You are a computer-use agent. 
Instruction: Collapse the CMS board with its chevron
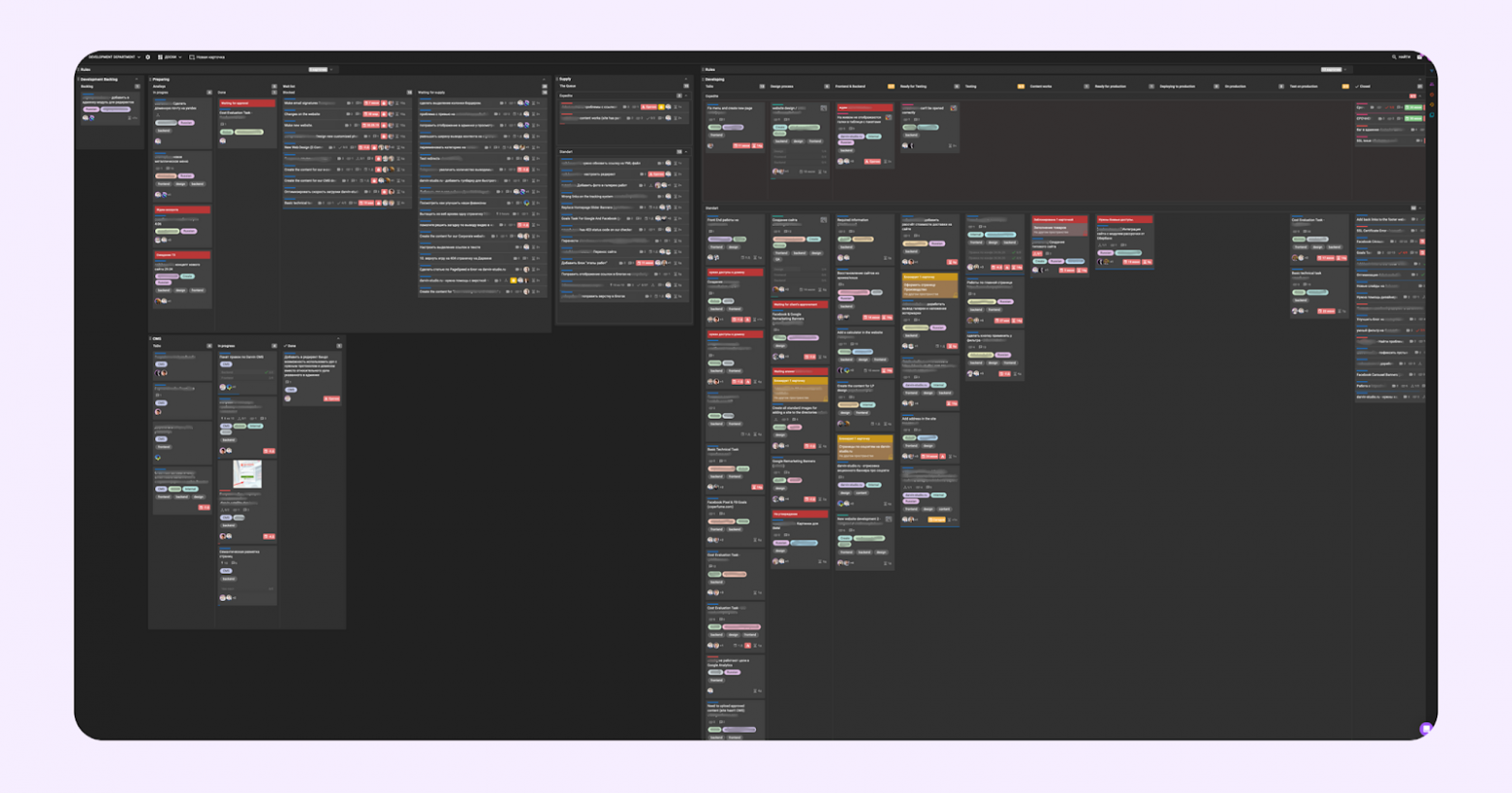(338, 339)
